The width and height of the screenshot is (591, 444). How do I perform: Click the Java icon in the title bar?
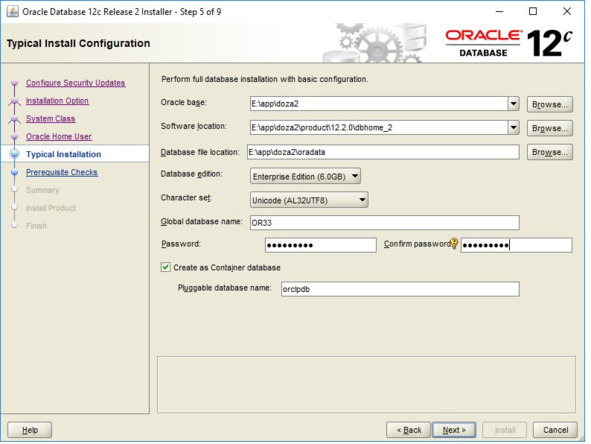point(12,12)
